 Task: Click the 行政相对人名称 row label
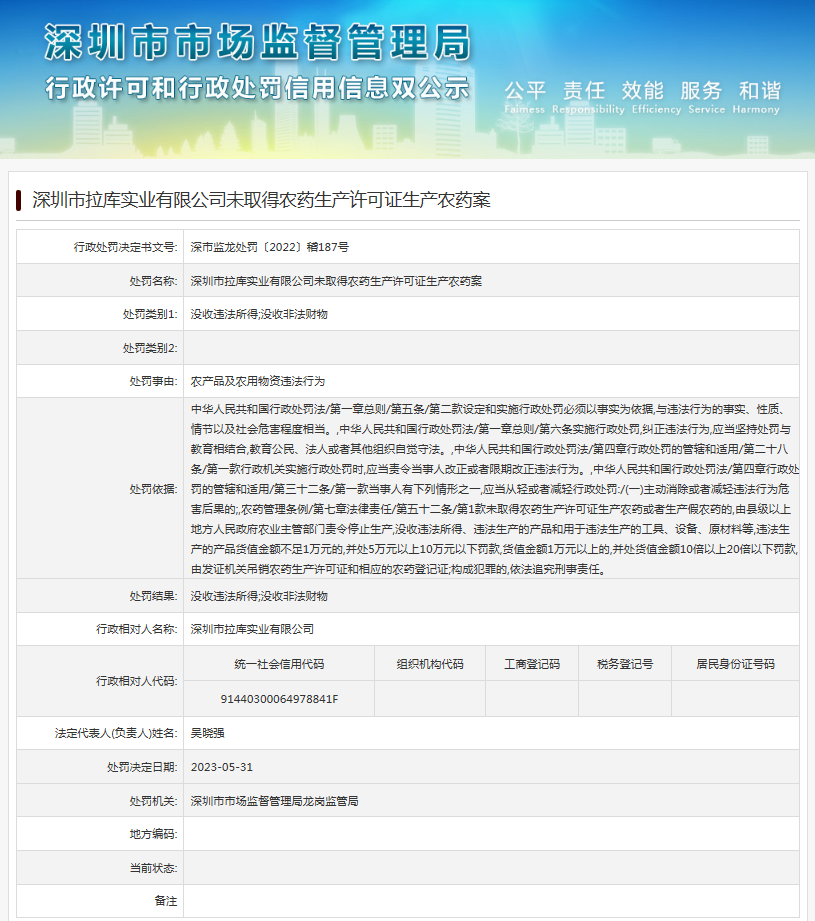click(137, 629)
